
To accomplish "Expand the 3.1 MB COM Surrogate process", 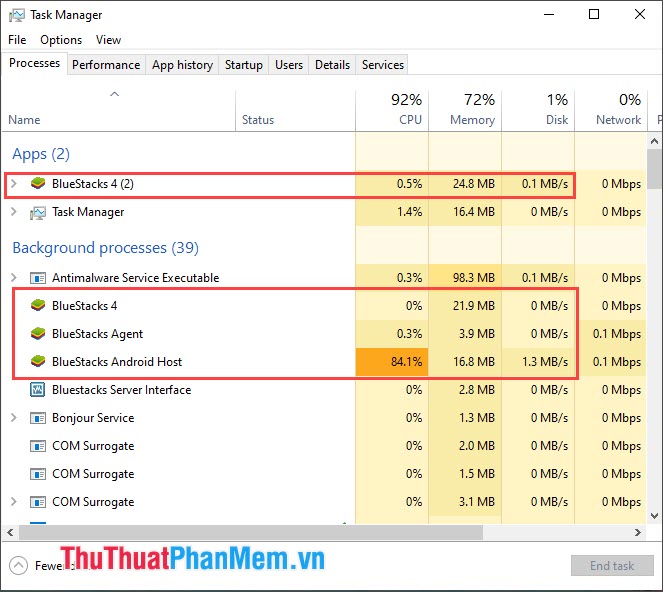I will click(14, 502).
